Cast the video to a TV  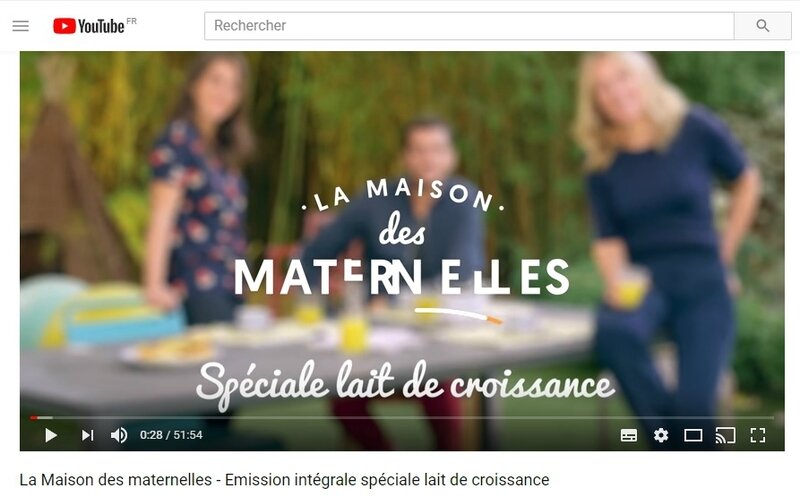click(725, 435)
